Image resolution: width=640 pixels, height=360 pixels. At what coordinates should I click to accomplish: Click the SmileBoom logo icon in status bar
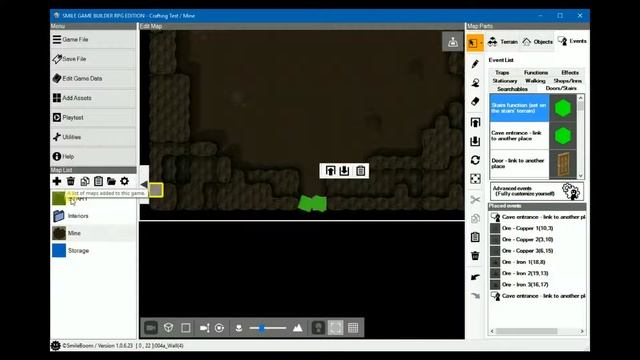pyautogui.click(x=56, y=345)
